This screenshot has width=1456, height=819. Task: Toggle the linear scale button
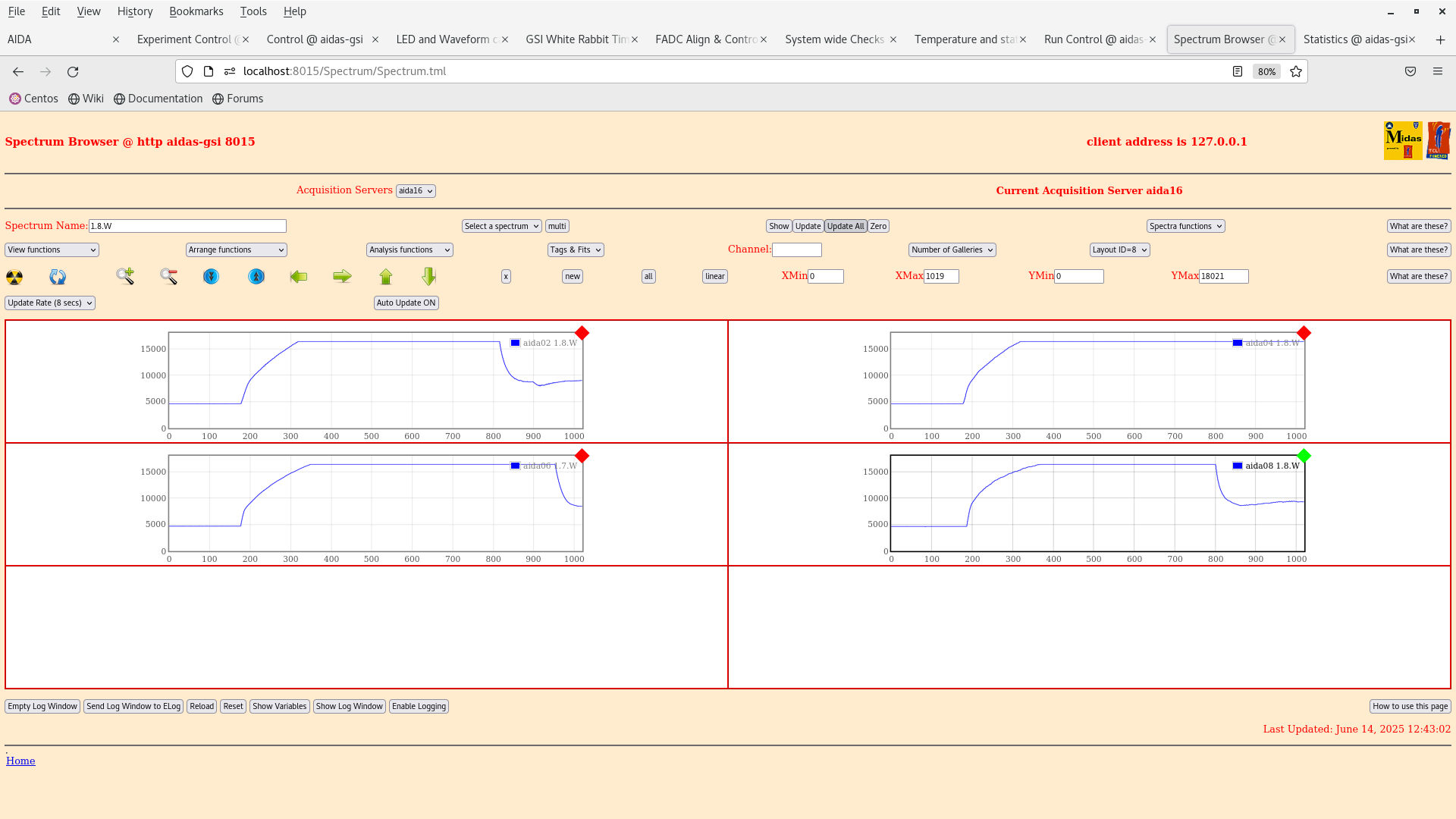coord(714,277)
